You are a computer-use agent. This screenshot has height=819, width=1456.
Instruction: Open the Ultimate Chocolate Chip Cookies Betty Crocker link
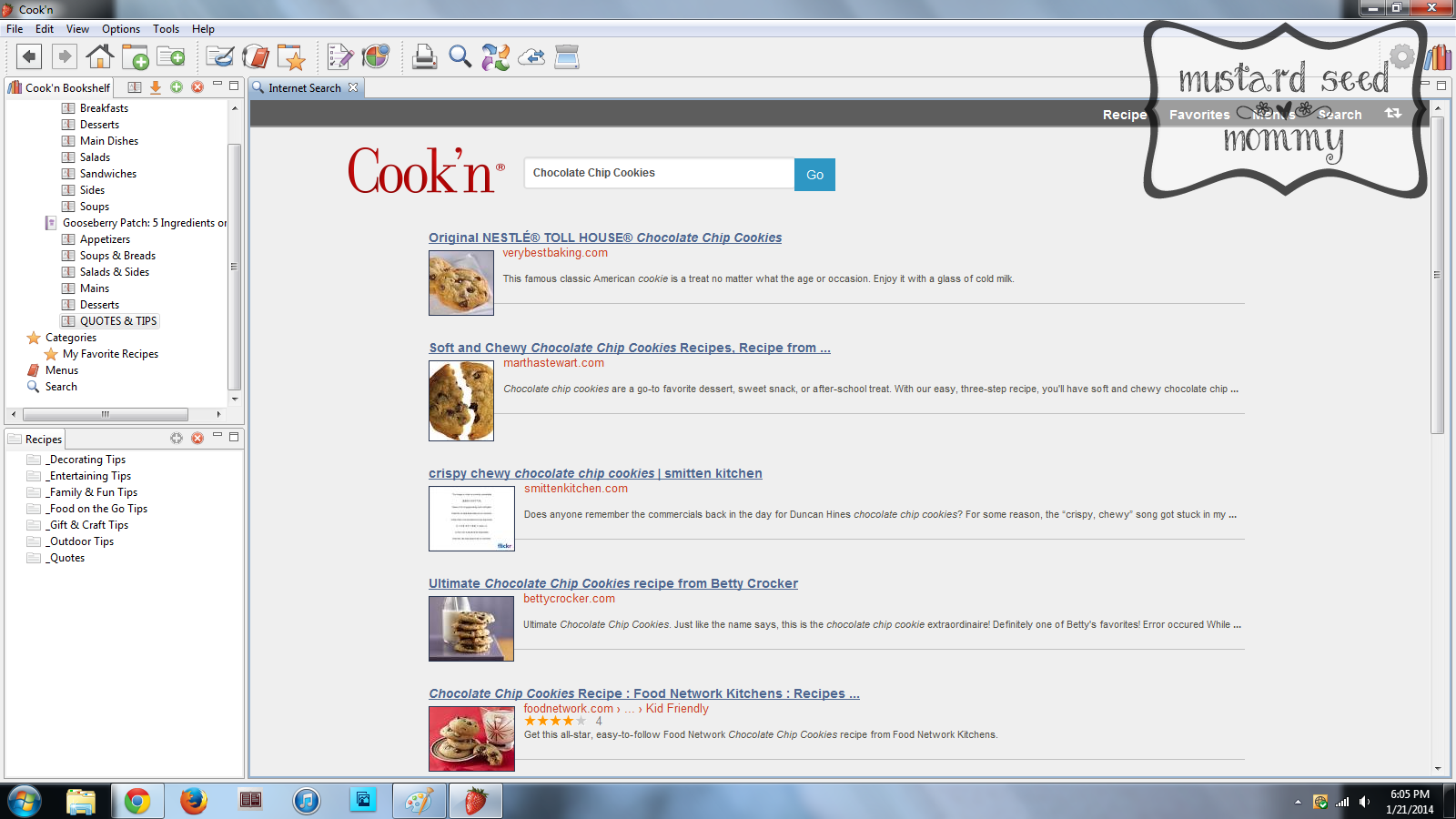click(x=613, y=583)
